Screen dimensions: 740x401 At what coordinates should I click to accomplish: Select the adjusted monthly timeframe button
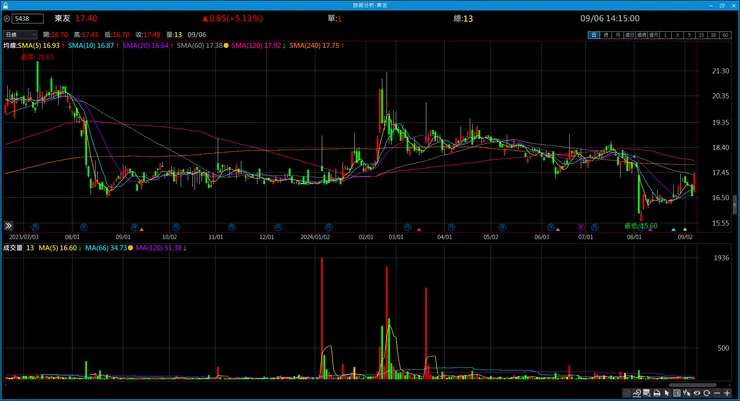click(653, 35)
